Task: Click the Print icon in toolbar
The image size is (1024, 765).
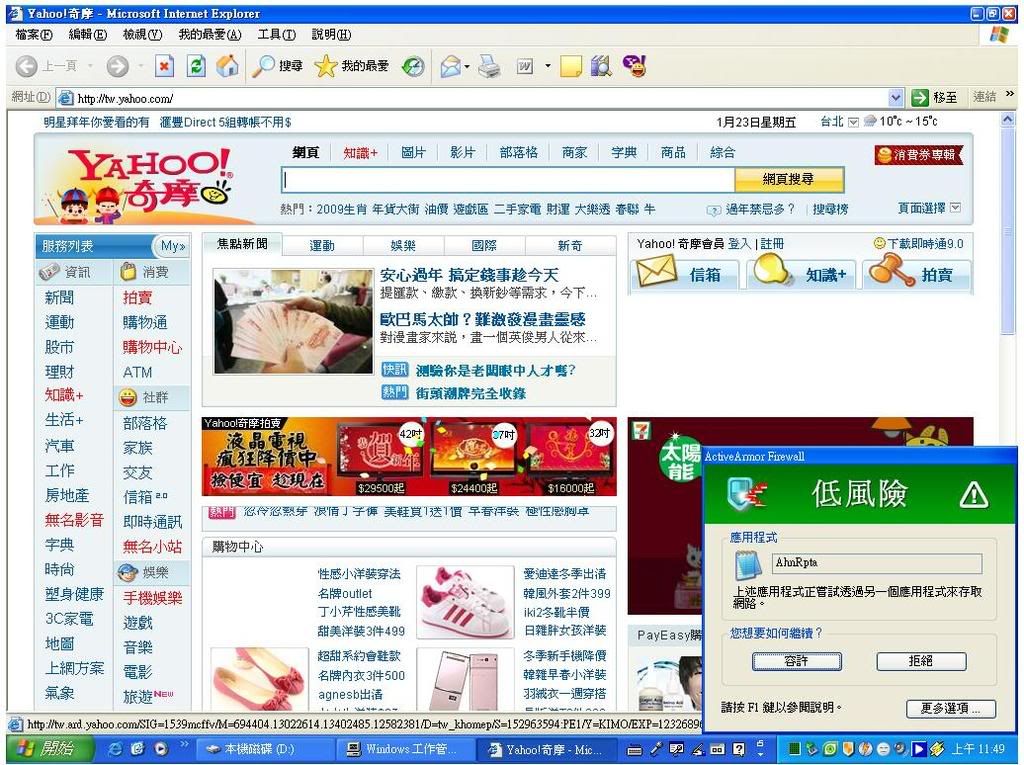Action: [x=488, y=66]
